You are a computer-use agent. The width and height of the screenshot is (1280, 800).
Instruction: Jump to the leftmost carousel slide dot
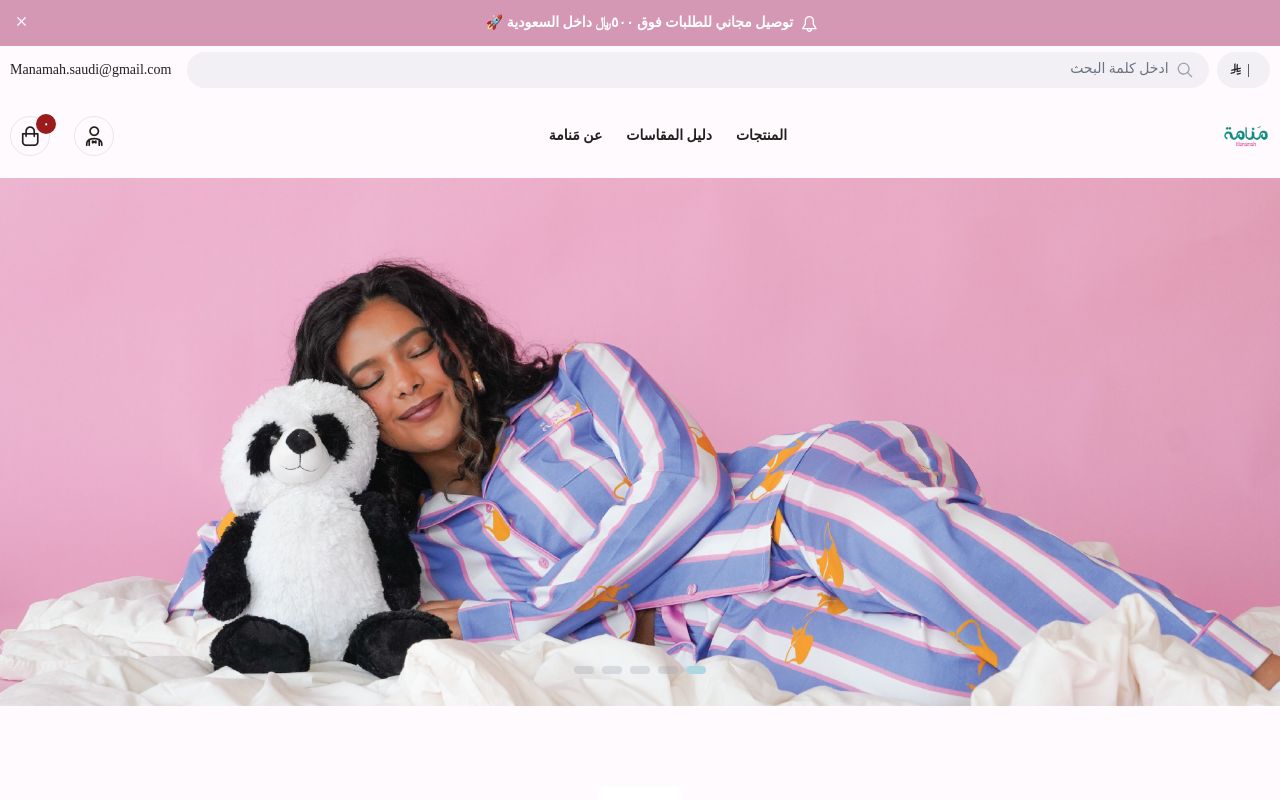[x=584, y=670]
